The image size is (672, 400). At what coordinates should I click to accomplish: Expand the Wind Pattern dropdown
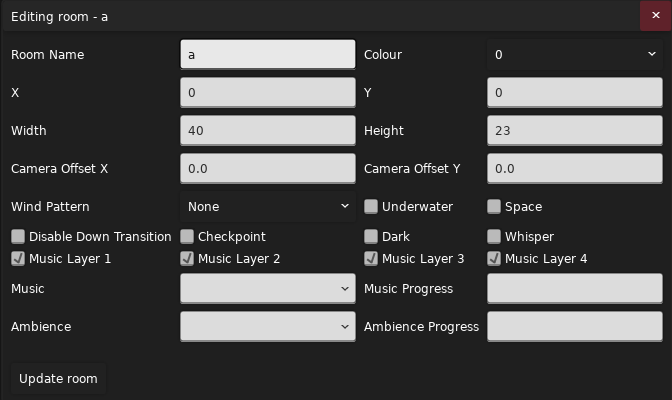[267, 207]
